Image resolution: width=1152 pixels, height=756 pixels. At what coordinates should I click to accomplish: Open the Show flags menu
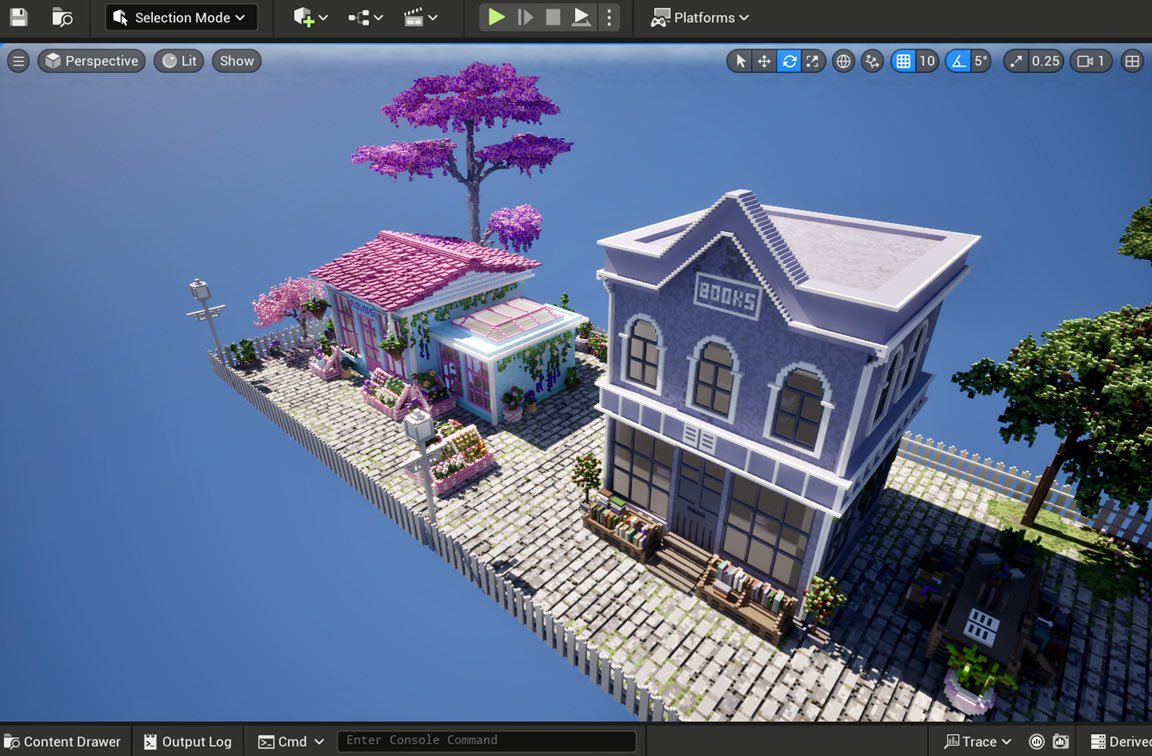tap(237, 61)
